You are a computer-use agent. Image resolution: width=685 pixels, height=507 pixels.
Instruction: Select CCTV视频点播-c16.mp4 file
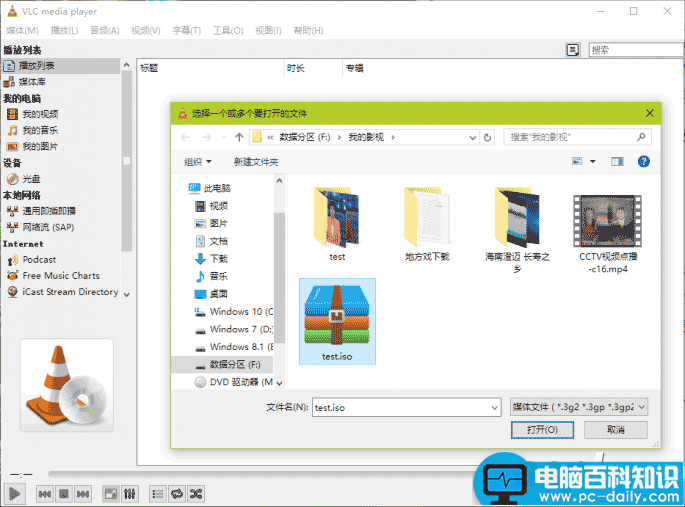click(x=608, y=235)
